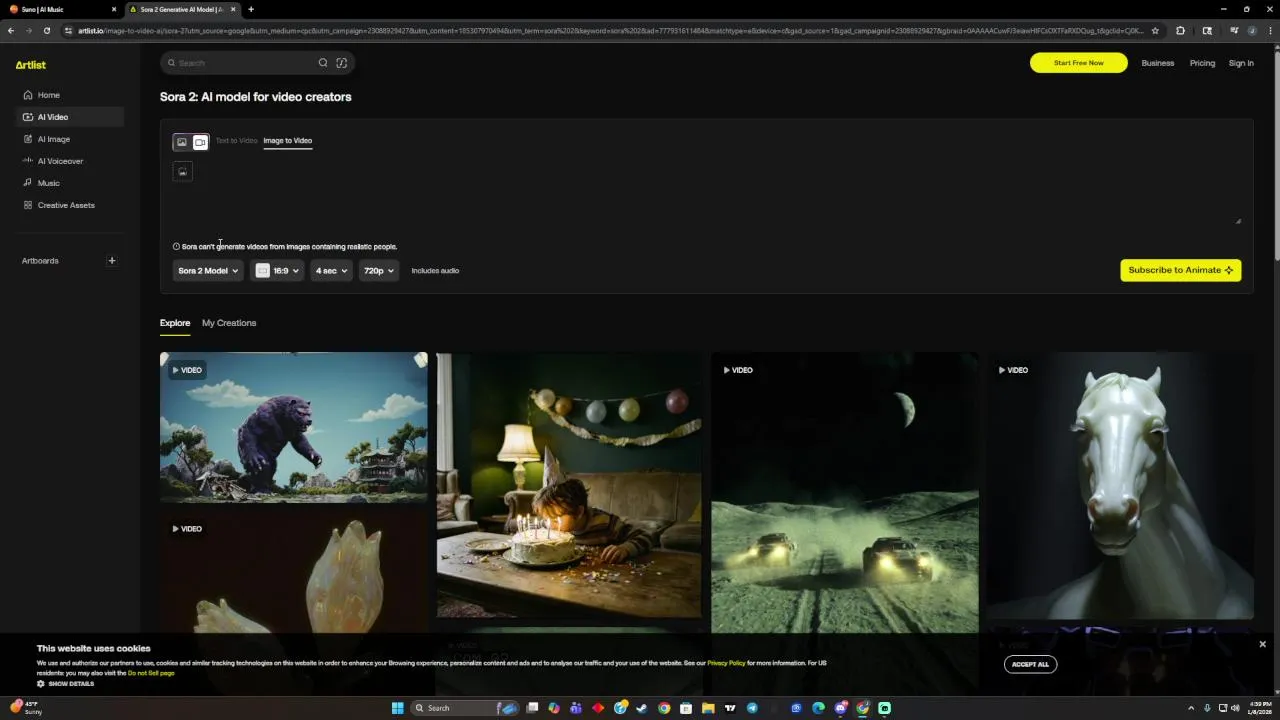
Task: Click the Start Free Now button
Action: 1079,63
